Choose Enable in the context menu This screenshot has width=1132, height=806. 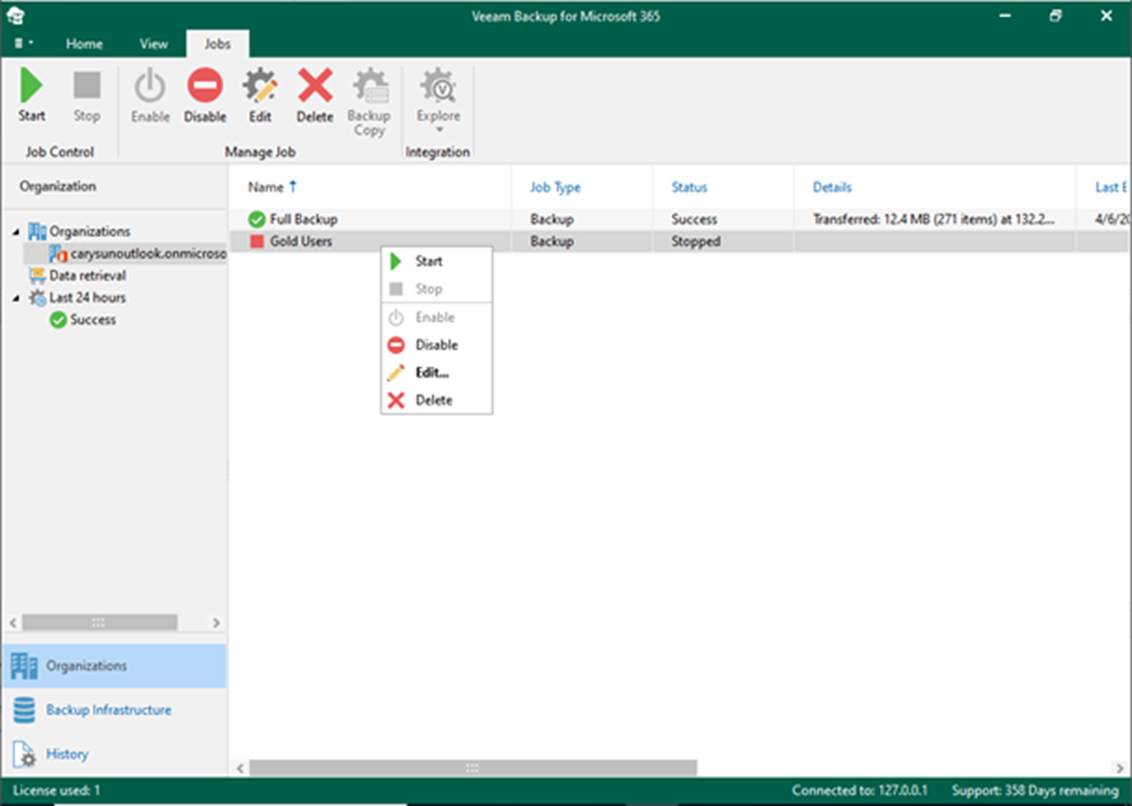(x=436, y=317)
